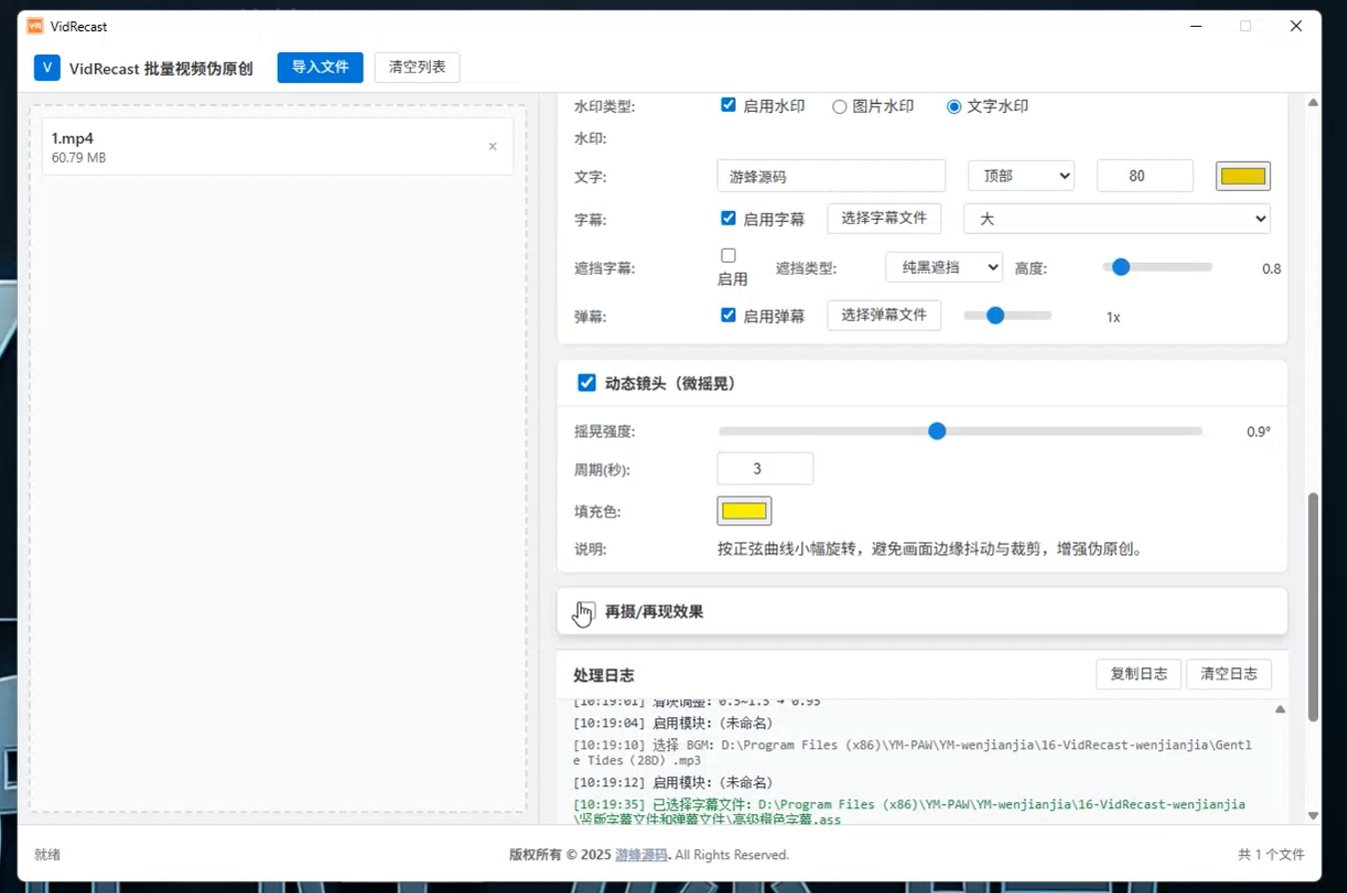Select the 图片水印 radio button
Image resolution: width=1347 pixels, height=893 pixels.
(x=840, y=106)
